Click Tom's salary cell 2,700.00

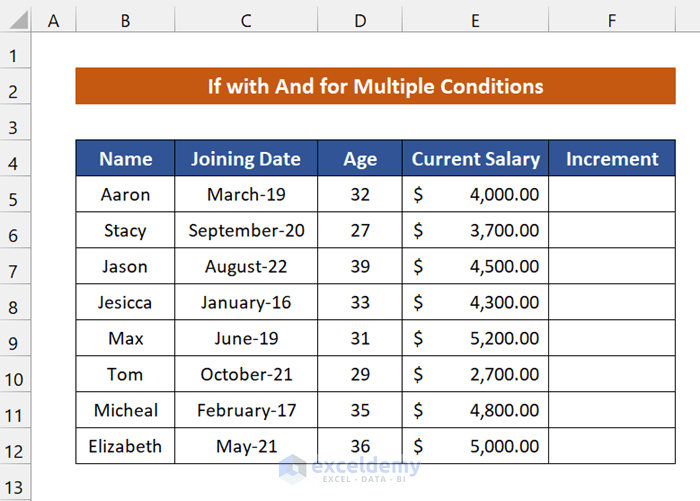pyautogui.click(x=475, y=374)
